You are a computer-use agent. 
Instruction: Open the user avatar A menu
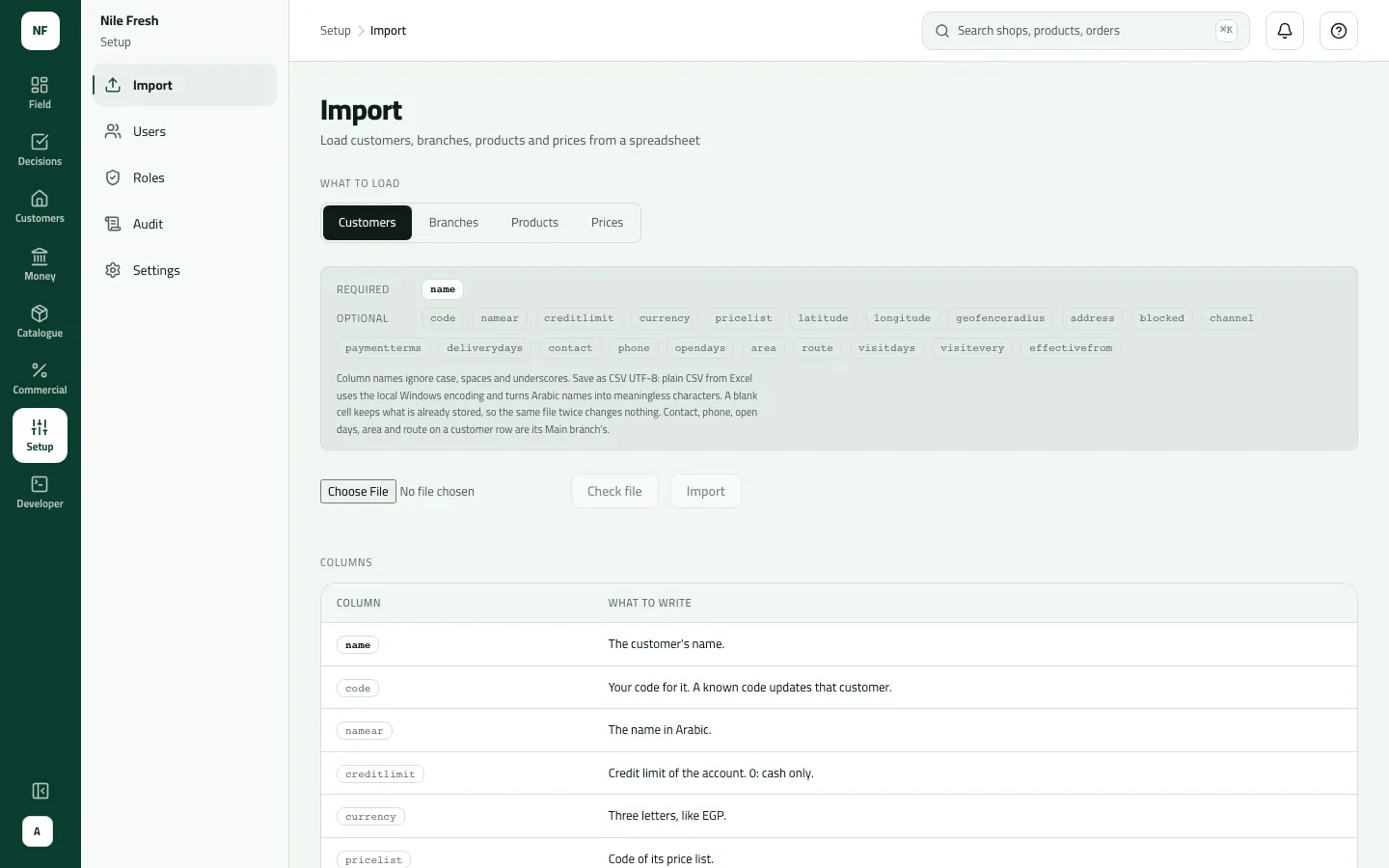(x=38, y=831)
